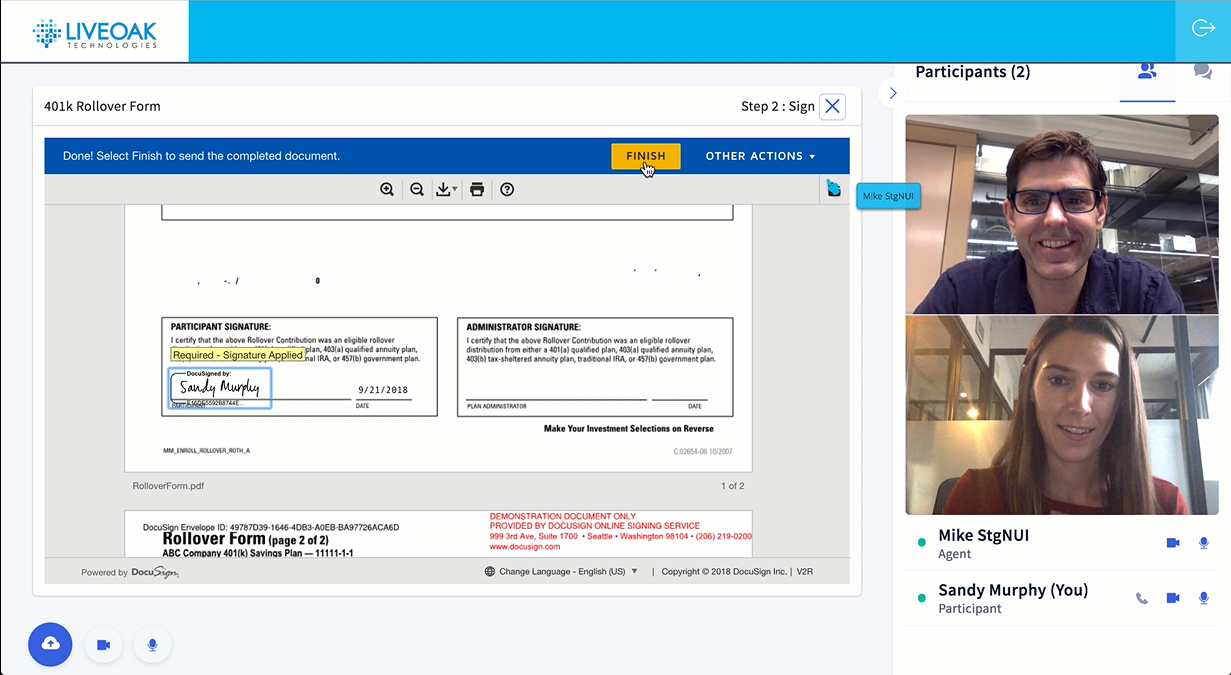Toggle camera with bottom video button
1231x675 pixels.
tap(103, 645)
